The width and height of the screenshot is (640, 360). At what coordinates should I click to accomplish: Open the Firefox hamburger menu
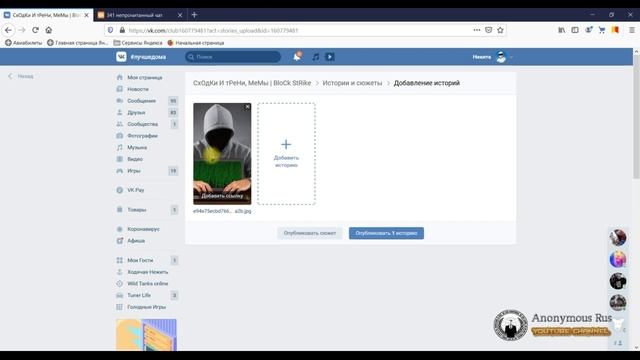(x=632, y=30)
